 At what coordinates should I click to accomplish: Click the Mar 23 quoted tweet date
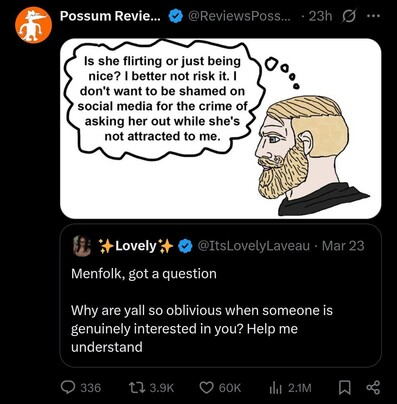click(x=343, y=246)
